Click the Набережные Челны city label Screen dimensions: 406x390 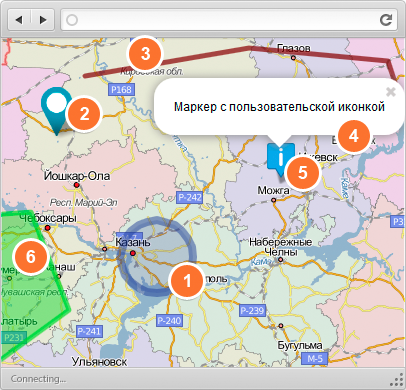point(281,247)
